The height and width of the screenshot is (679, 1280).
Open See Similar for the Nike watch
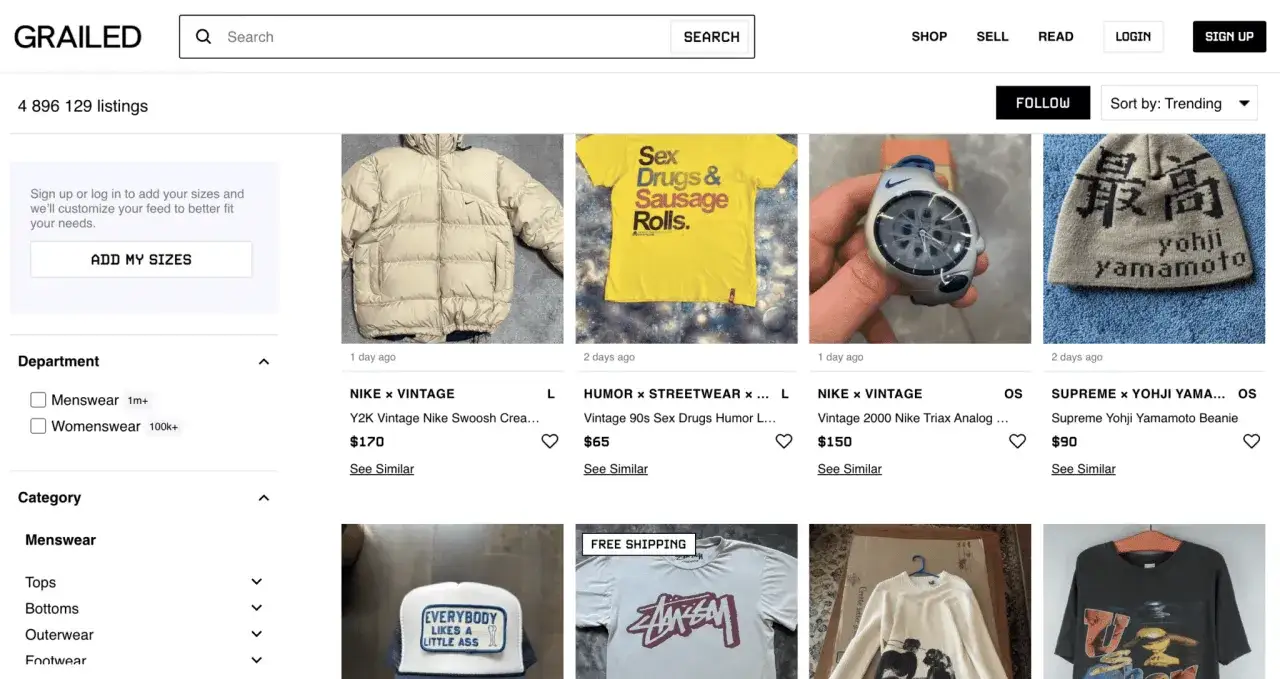click(849, 469)
